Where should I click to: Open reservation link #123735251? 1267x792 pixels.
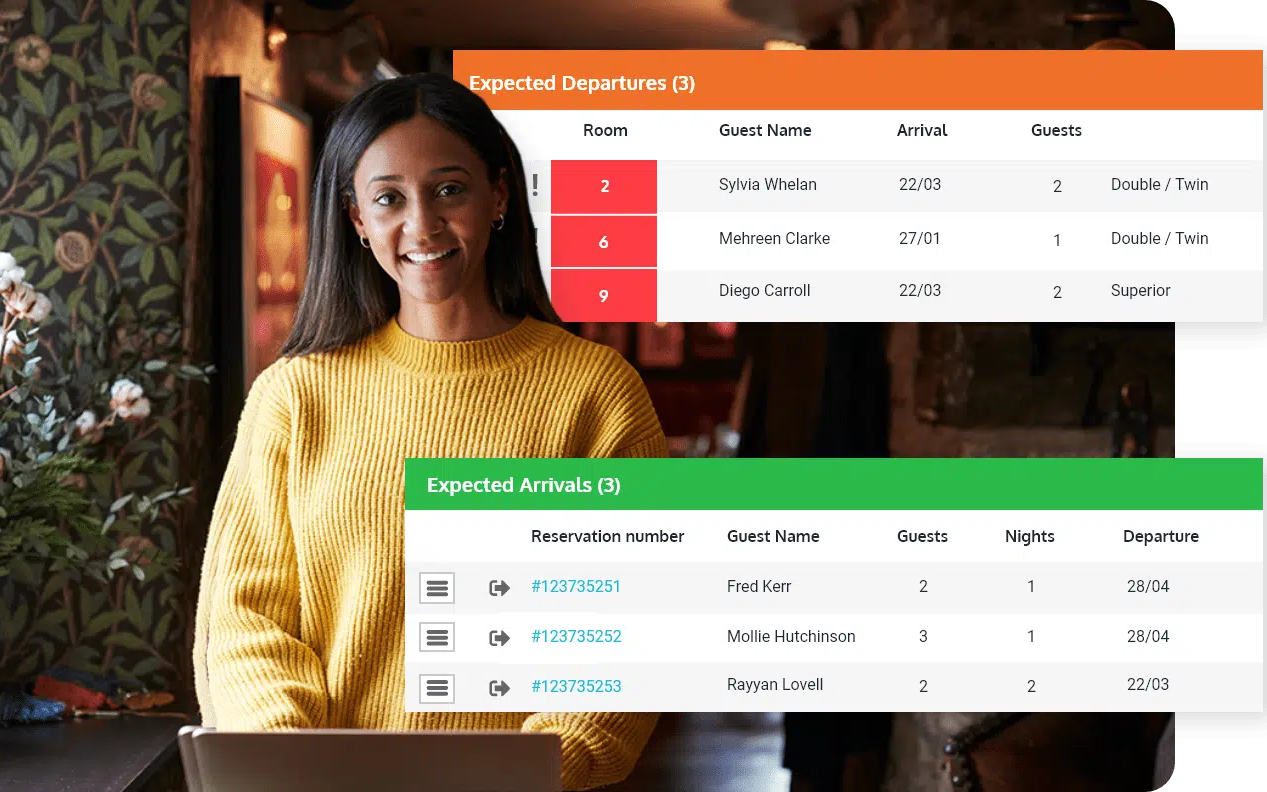(576, 587)
